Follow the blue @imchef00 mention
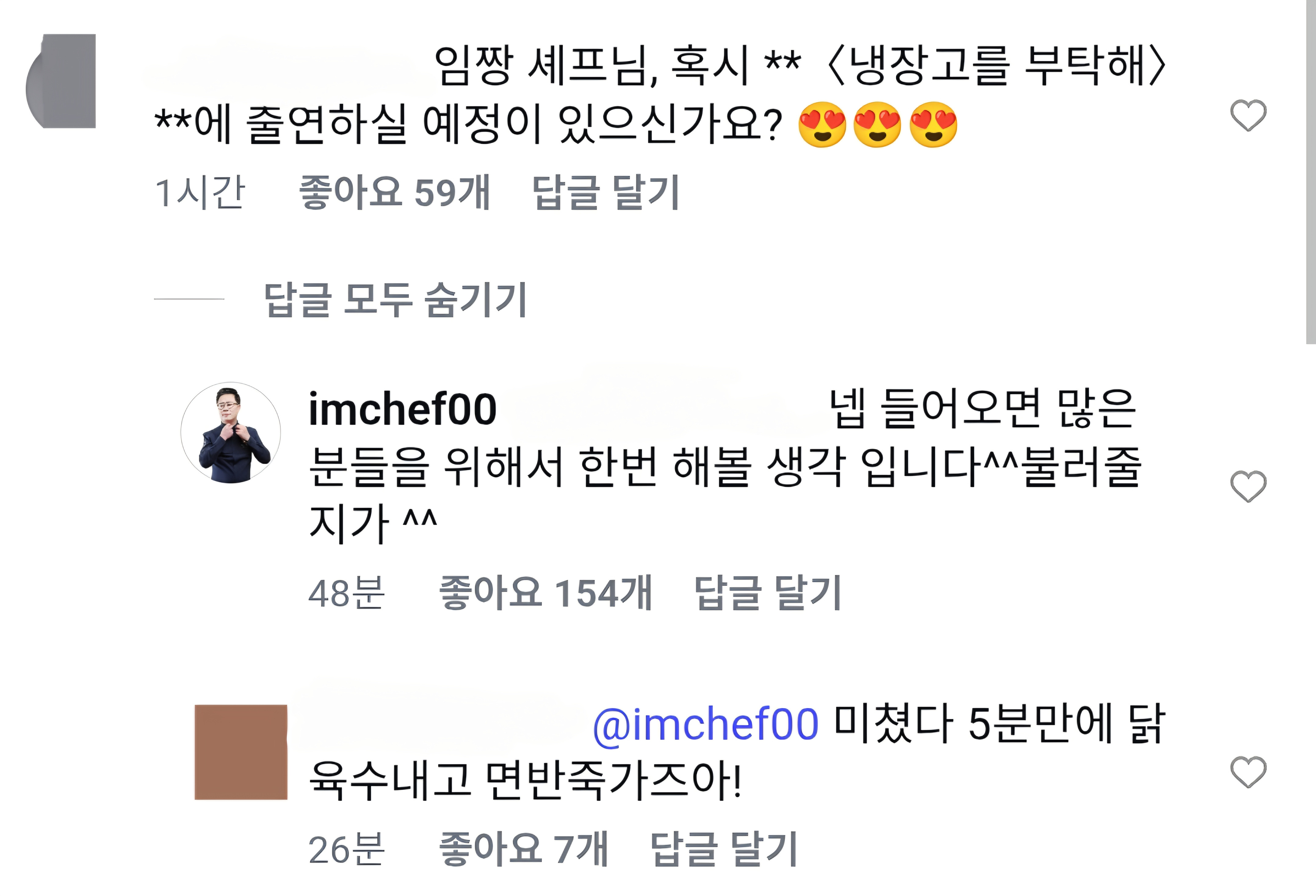This screenshot has width=1316, height=896. (705, 724)
